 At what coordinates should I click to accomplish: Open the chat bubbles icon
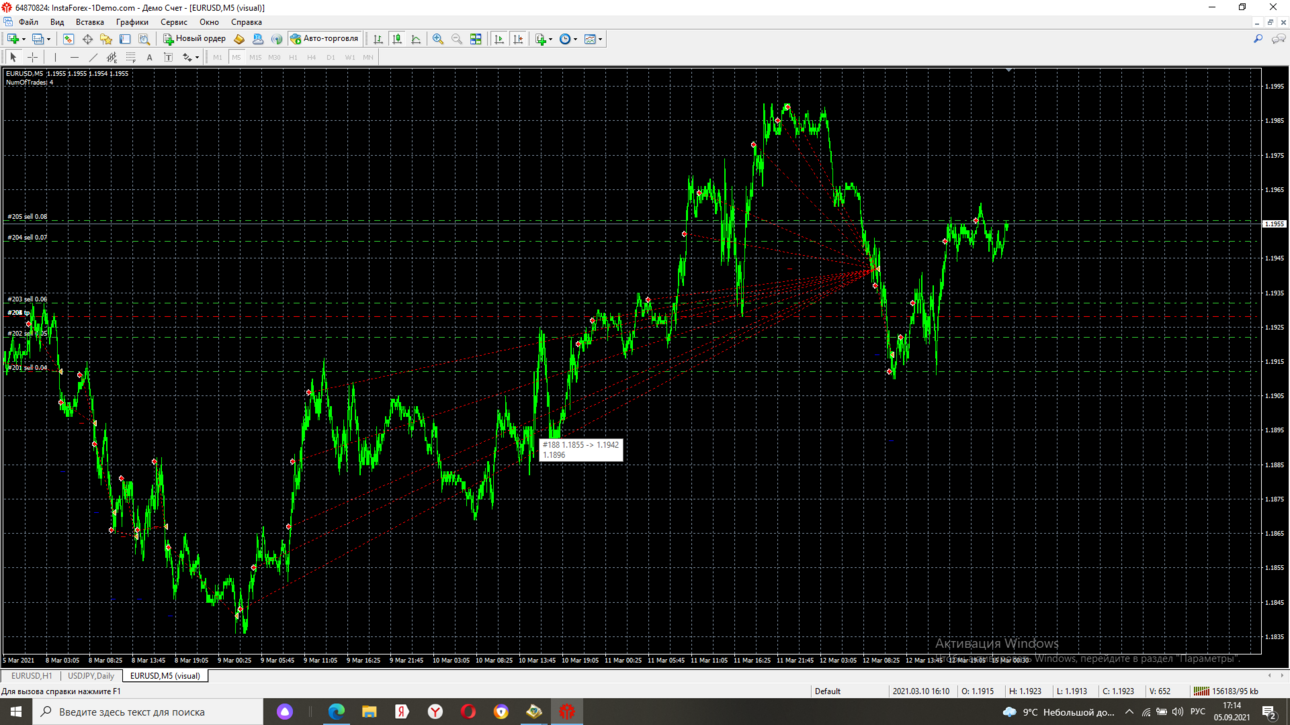[1278, 39]
